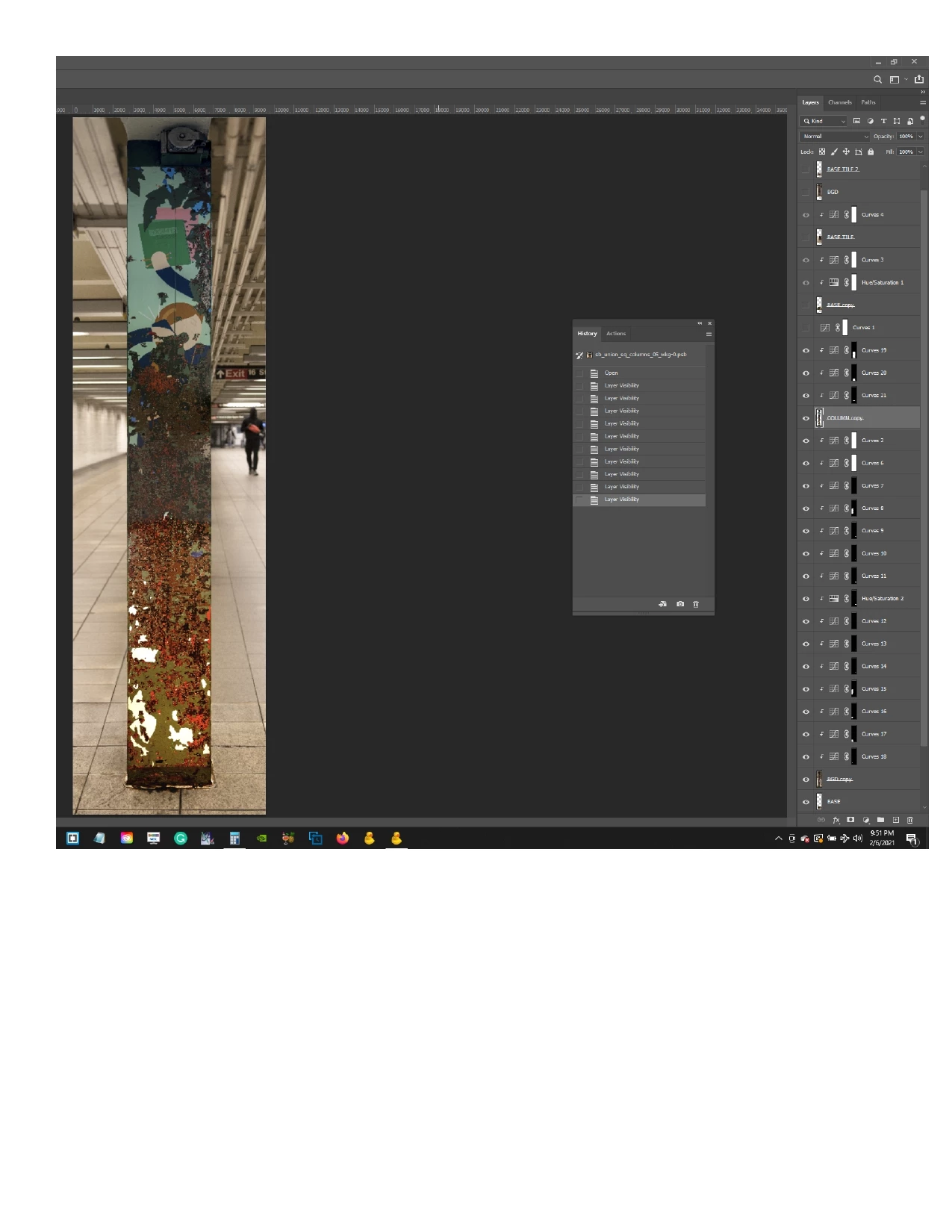Filter layers by pixel layer icon
This screenshot has height=1232, width=952.
[856, 121]
